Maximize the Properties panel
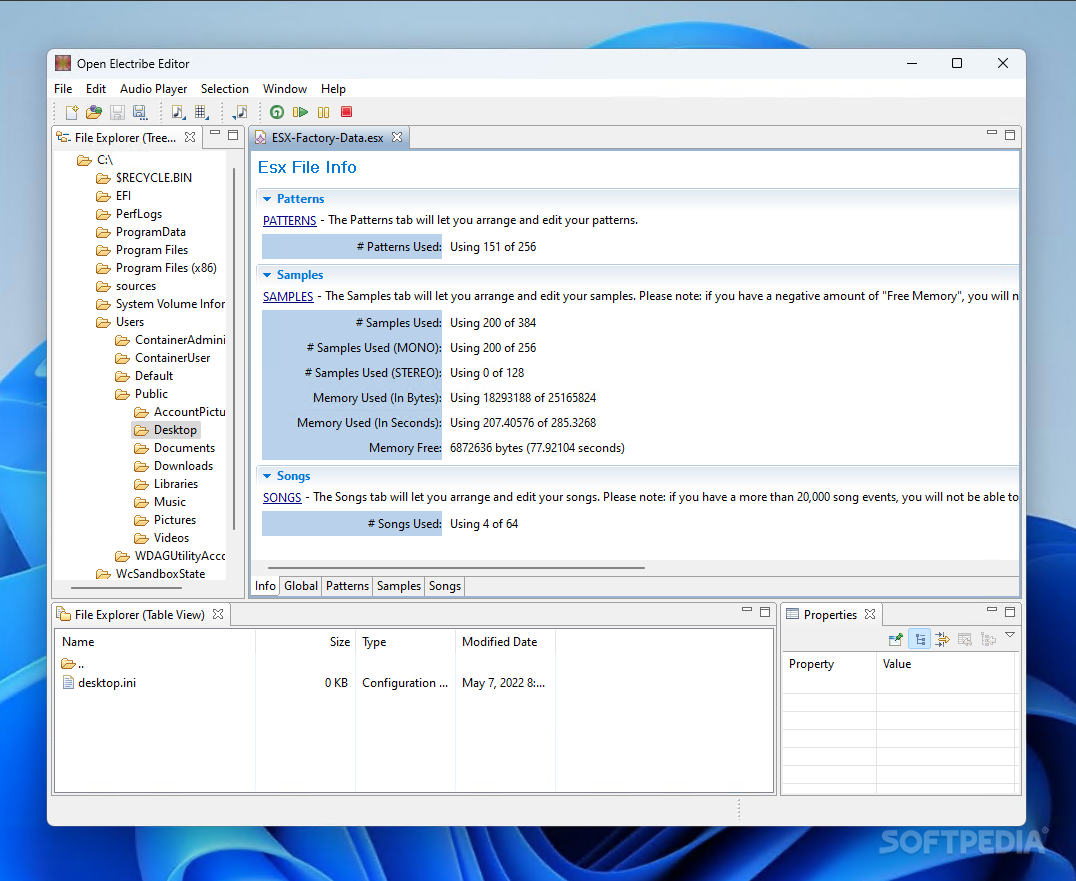 [x=1010, y=611]
